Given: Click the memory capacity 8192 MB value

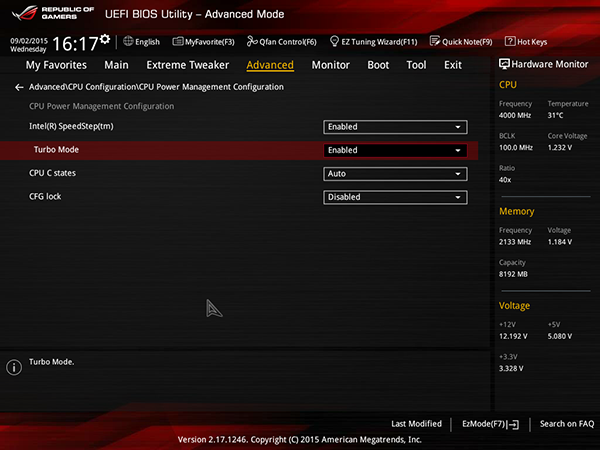Looking at the screenshot, I should point(513,274).
